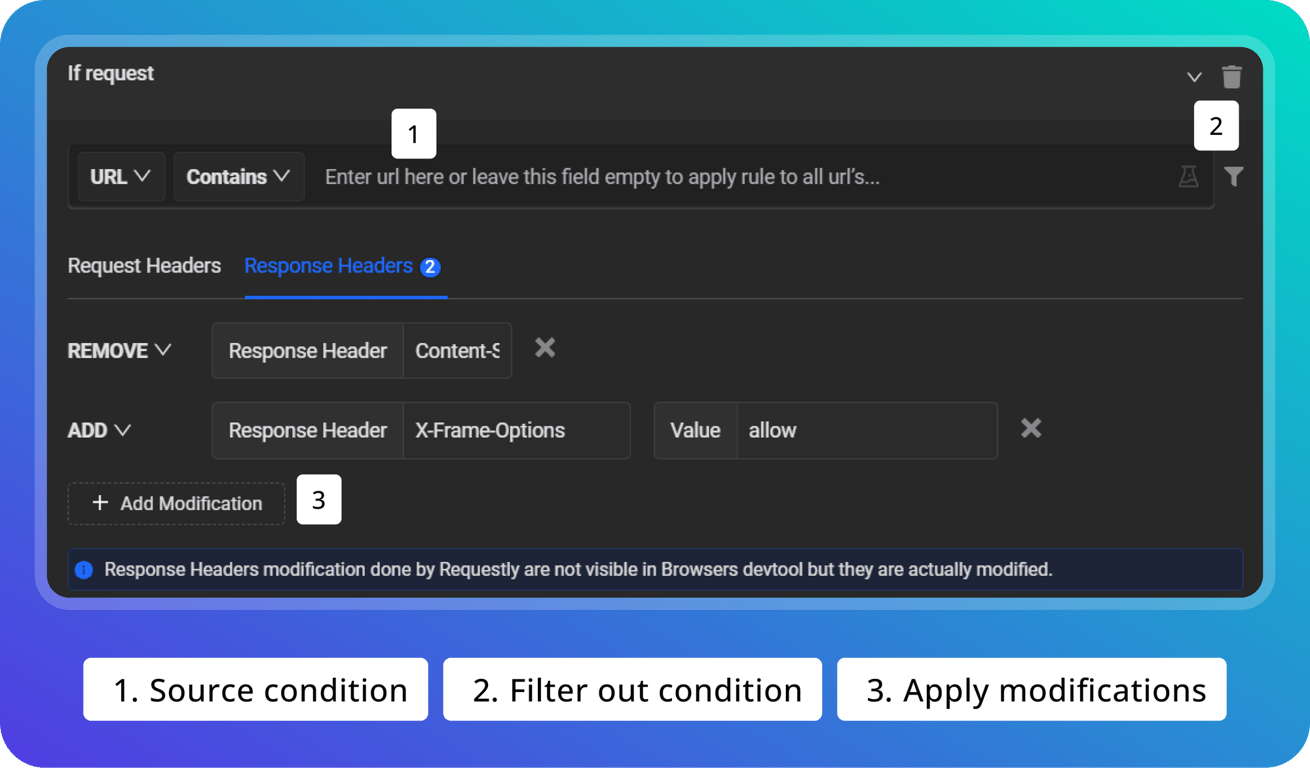The height and width of the screenshot is (768, 1310).
Task: Delete the rule using the trash icon
Action: tap(1232, 76)
